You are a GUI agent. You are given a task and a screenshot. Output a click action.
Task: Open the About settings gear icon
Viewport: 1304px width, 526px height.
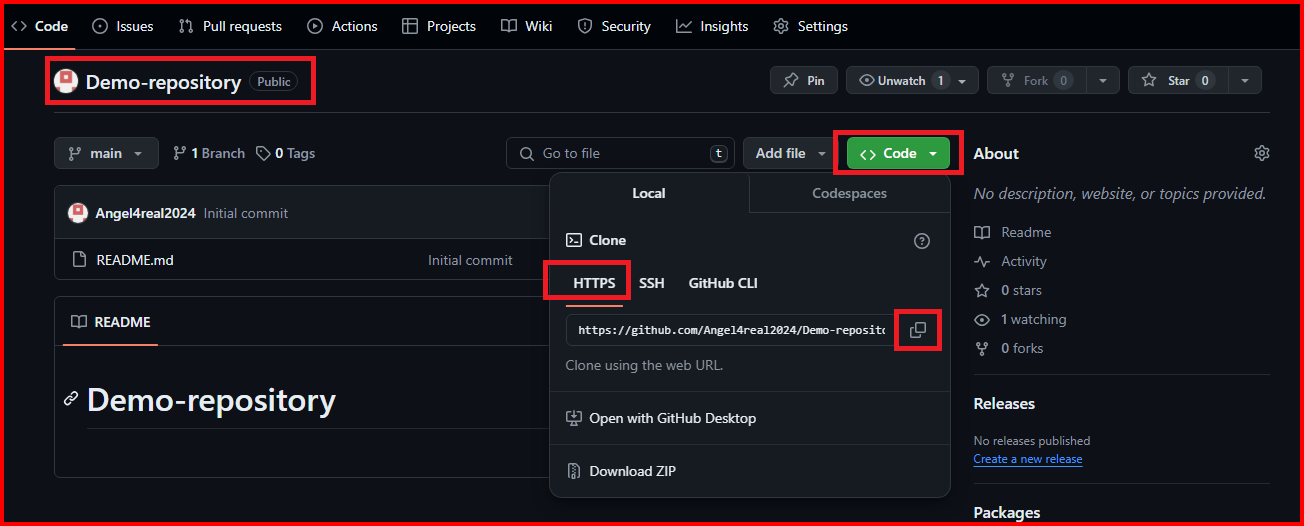pyautogui.click(x=1262, y=153)
